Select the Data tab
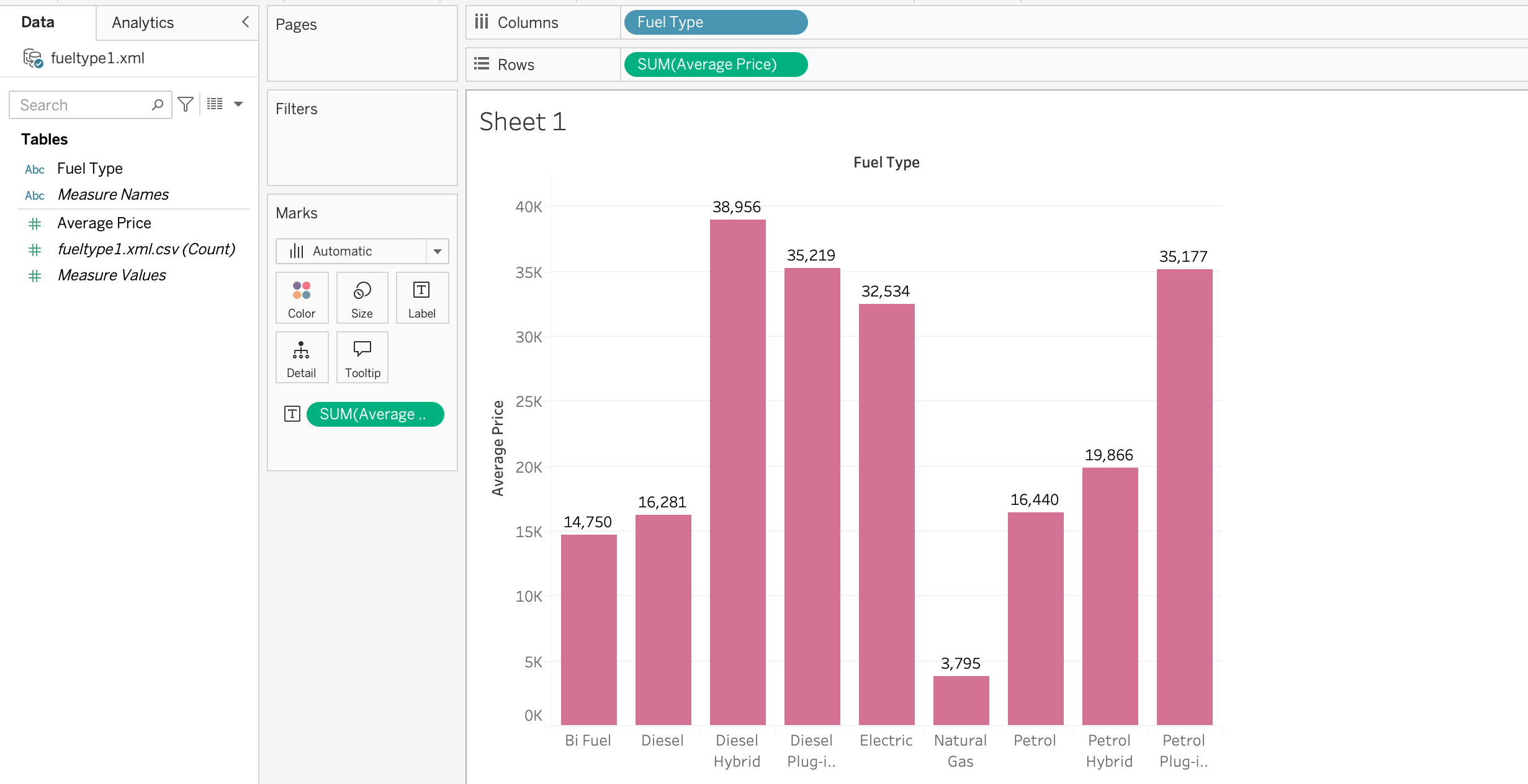The image size is (1528, 784). click(x=38, y=22)
